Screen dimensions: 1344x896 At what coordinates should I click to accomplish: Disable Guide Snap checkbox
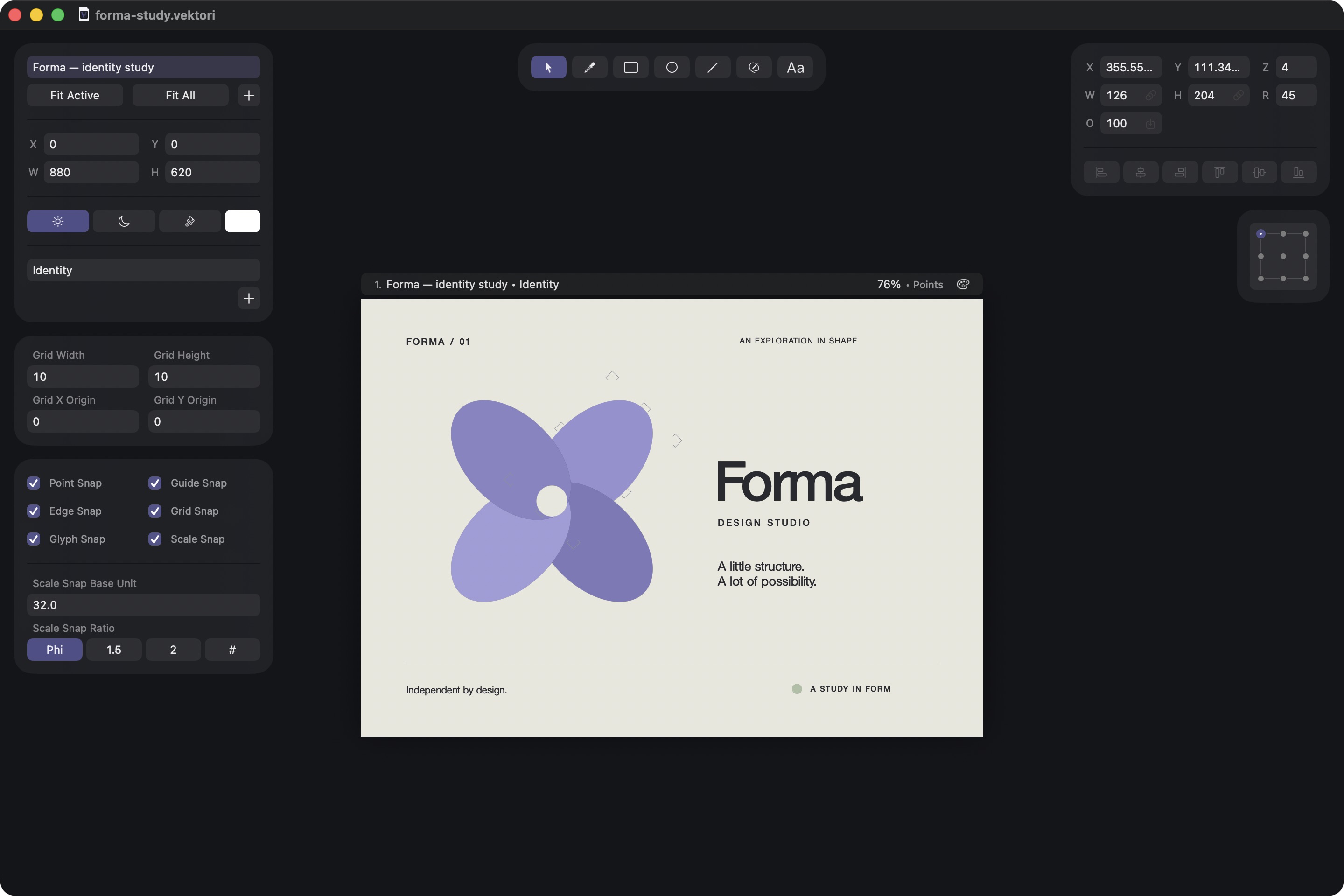(x=155, y=483)
